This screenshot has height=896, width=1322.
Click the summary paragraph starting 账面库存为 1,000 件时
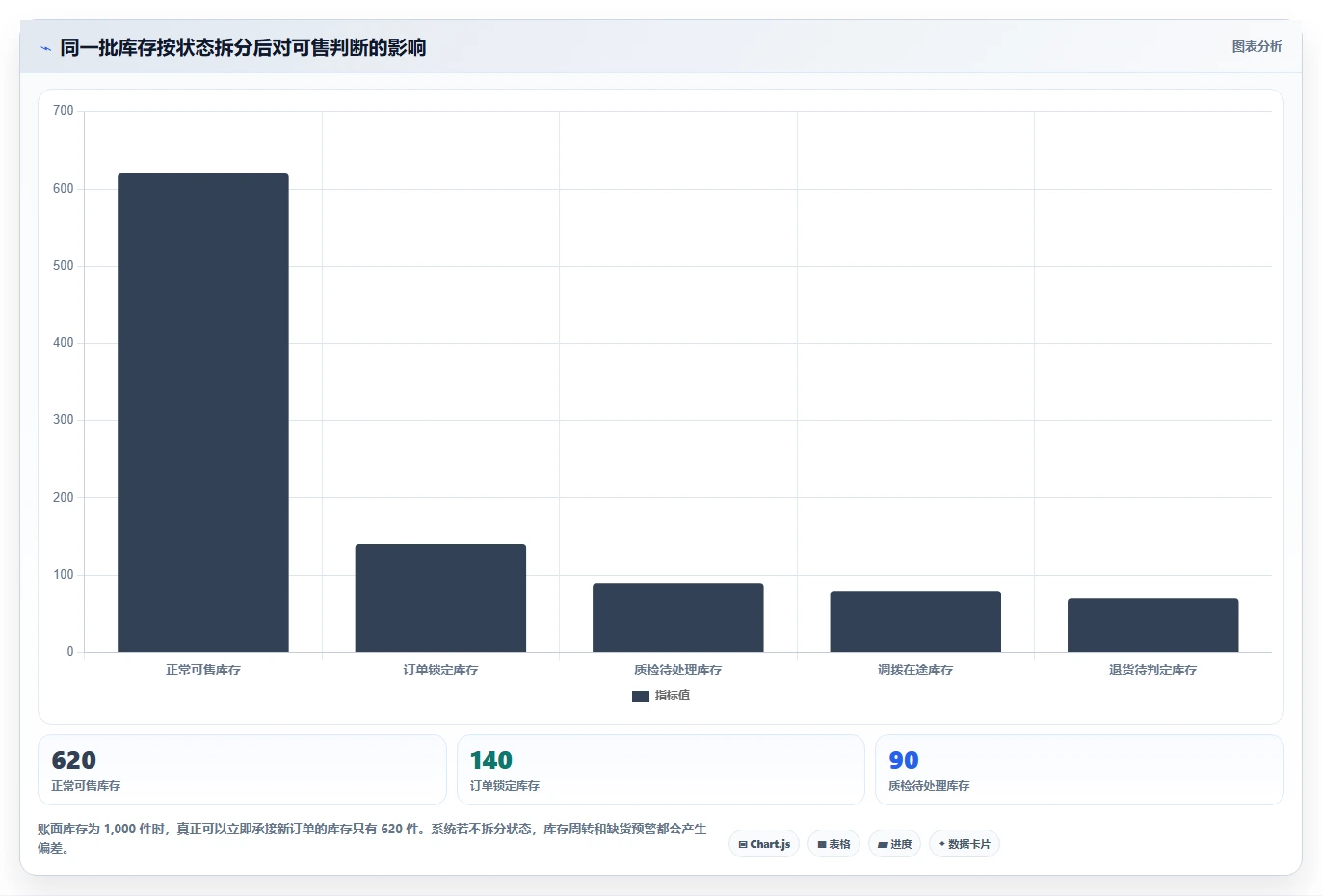point(372,838)
